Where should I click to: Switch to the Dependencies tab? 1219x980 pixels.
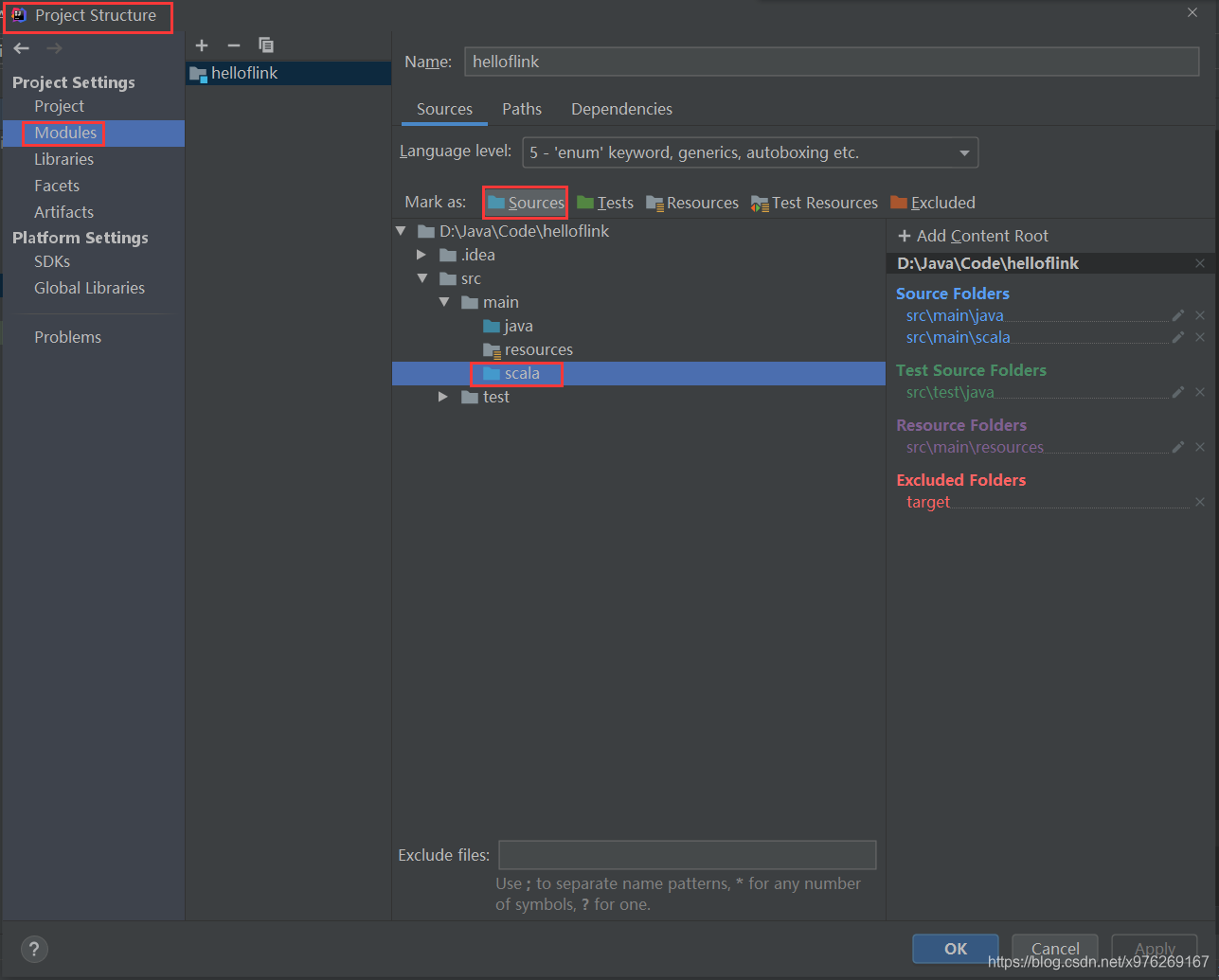click(621, 109)
